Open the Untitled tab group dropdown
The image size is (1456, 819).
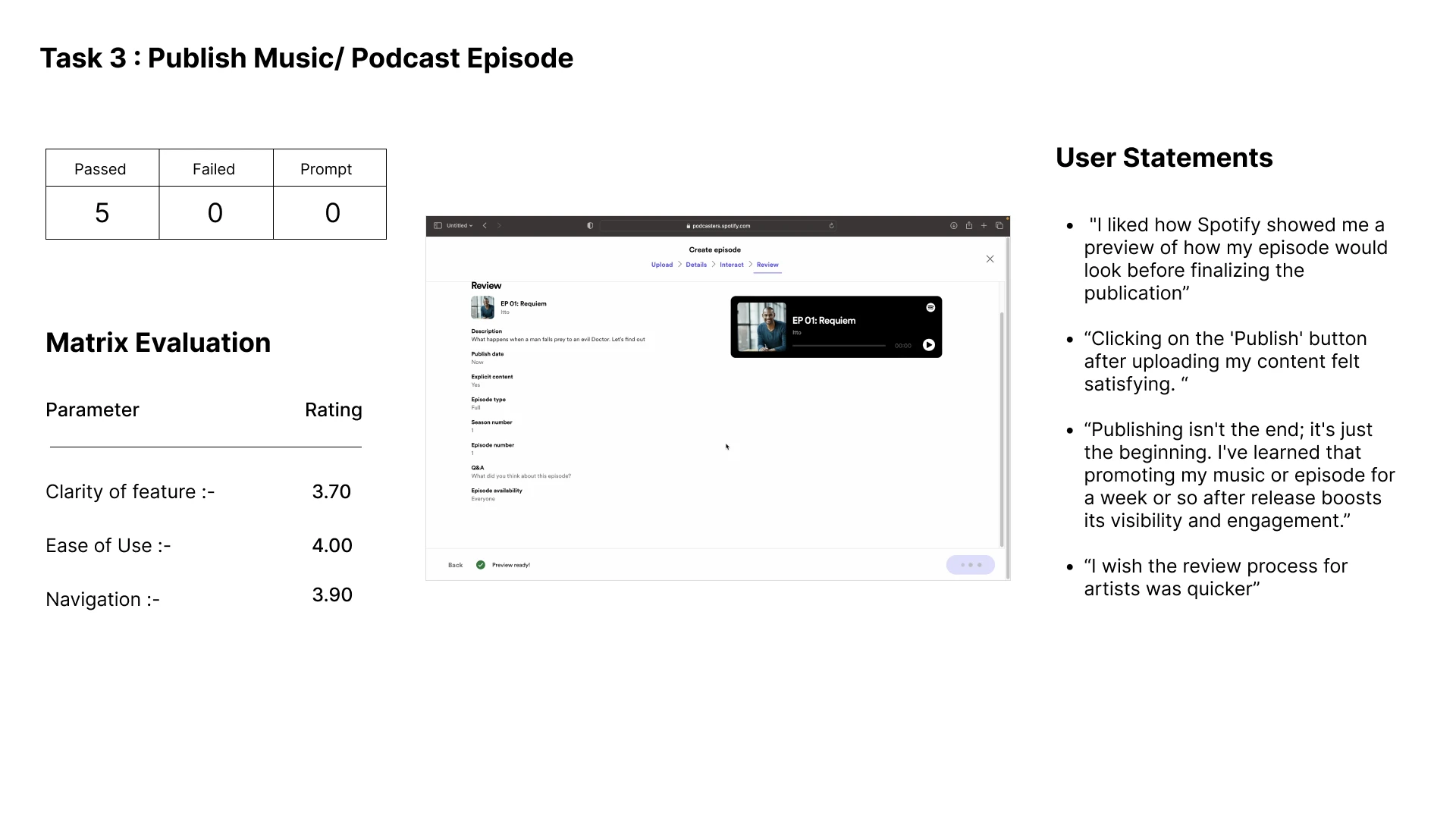point(460,226)
